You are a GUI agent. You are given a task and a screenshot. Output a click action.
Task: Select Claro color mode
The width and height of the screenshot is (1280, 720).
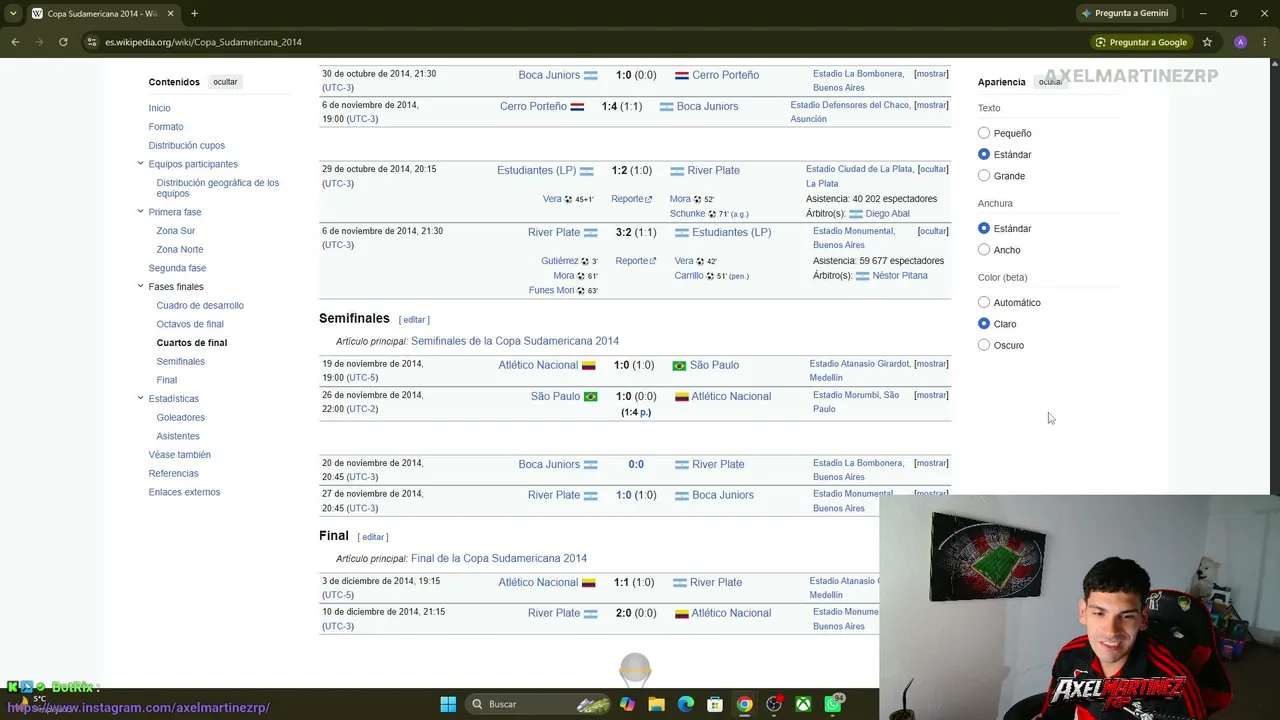984,324
